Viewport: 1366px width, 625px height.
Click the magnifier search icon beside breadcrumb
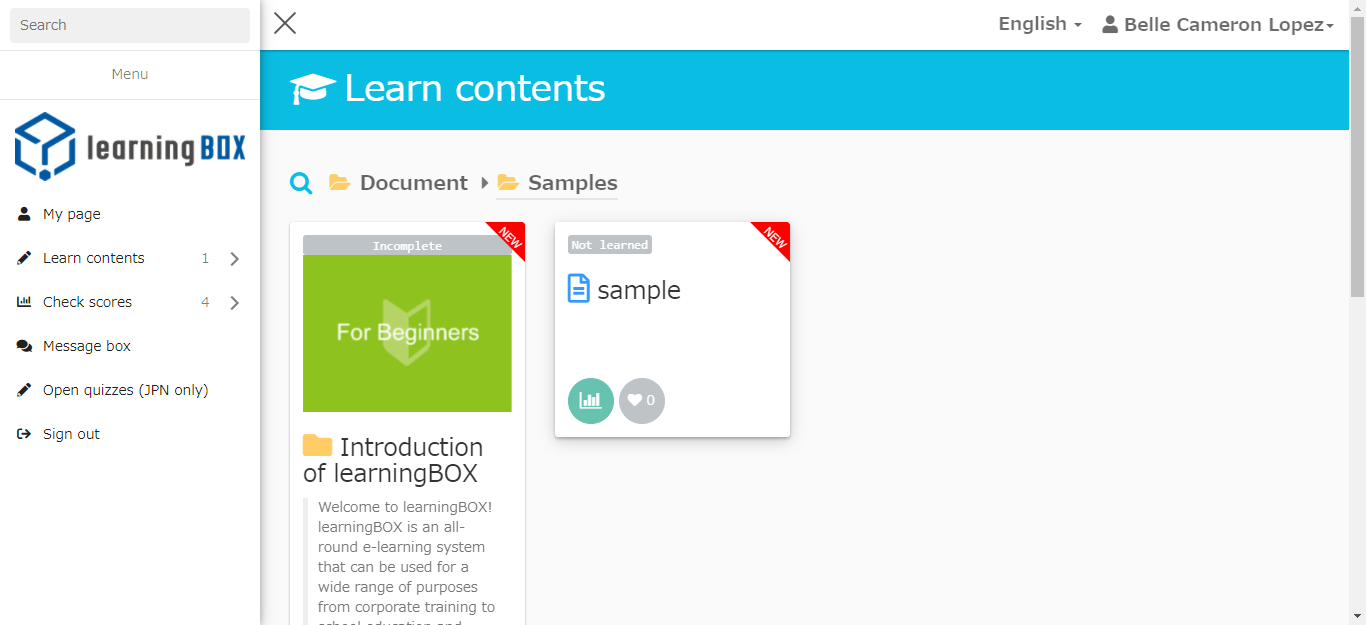301,183
